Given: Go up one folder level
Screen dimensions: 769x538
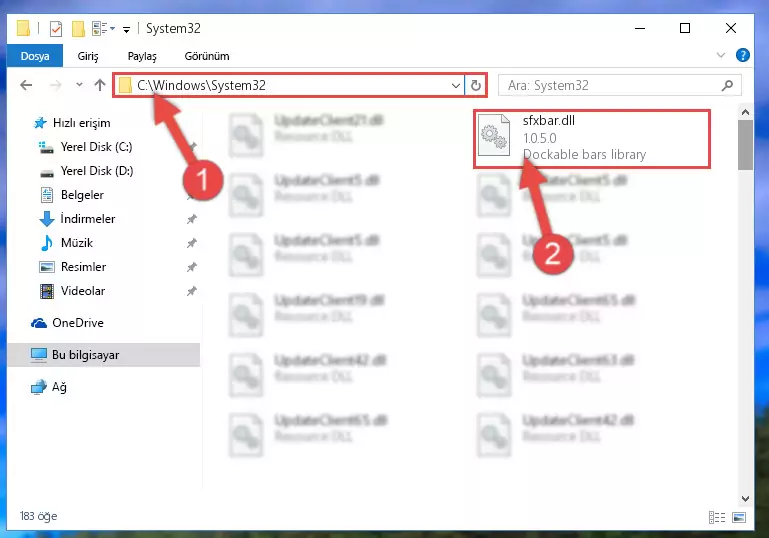Looking at the screenshot, I should [100, 85].
